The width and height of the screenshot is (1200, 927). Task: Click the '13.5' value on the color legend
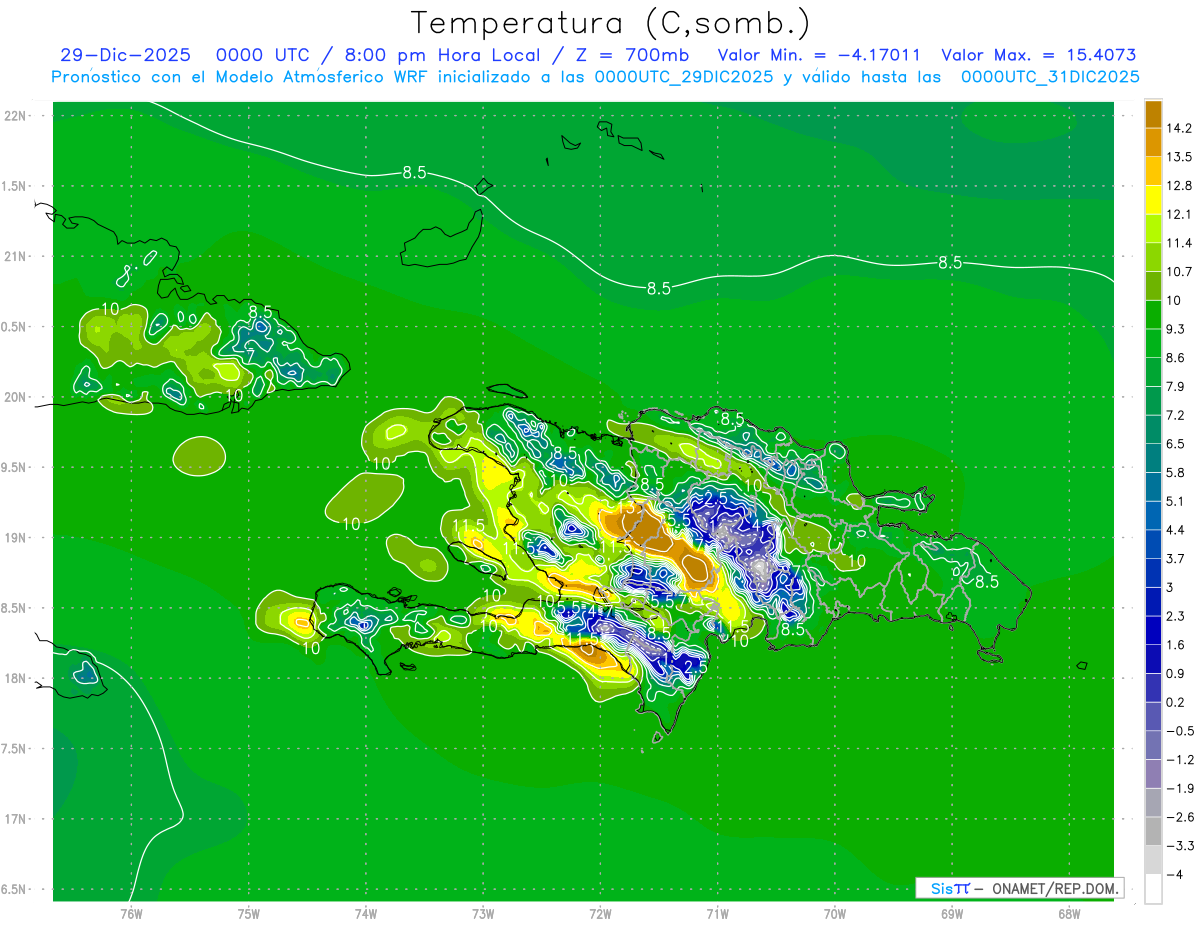pyautogui.click(x=1180, y=157)
